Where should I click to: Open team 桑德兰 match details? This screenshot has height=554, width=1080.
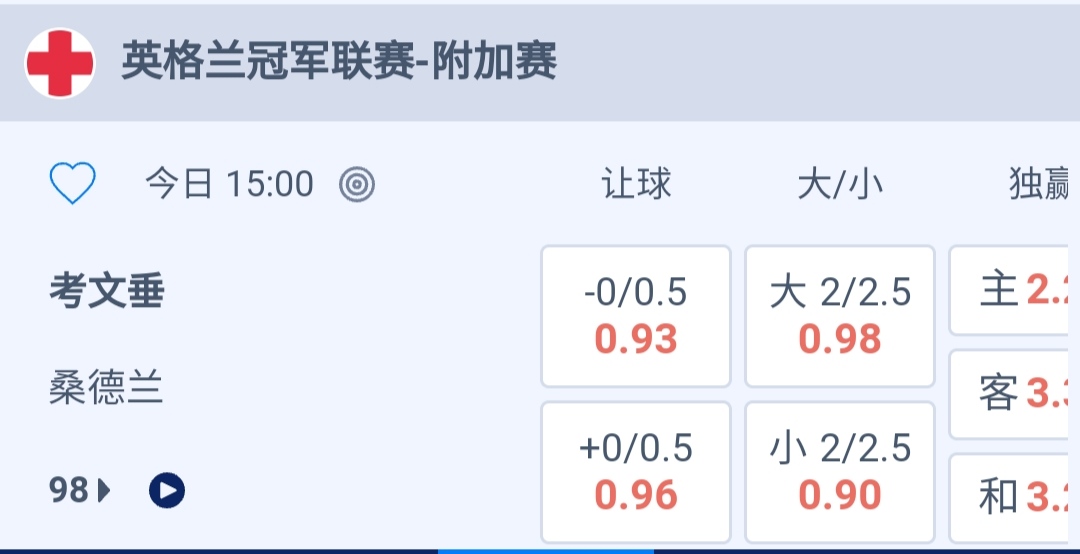pos(106,387)
